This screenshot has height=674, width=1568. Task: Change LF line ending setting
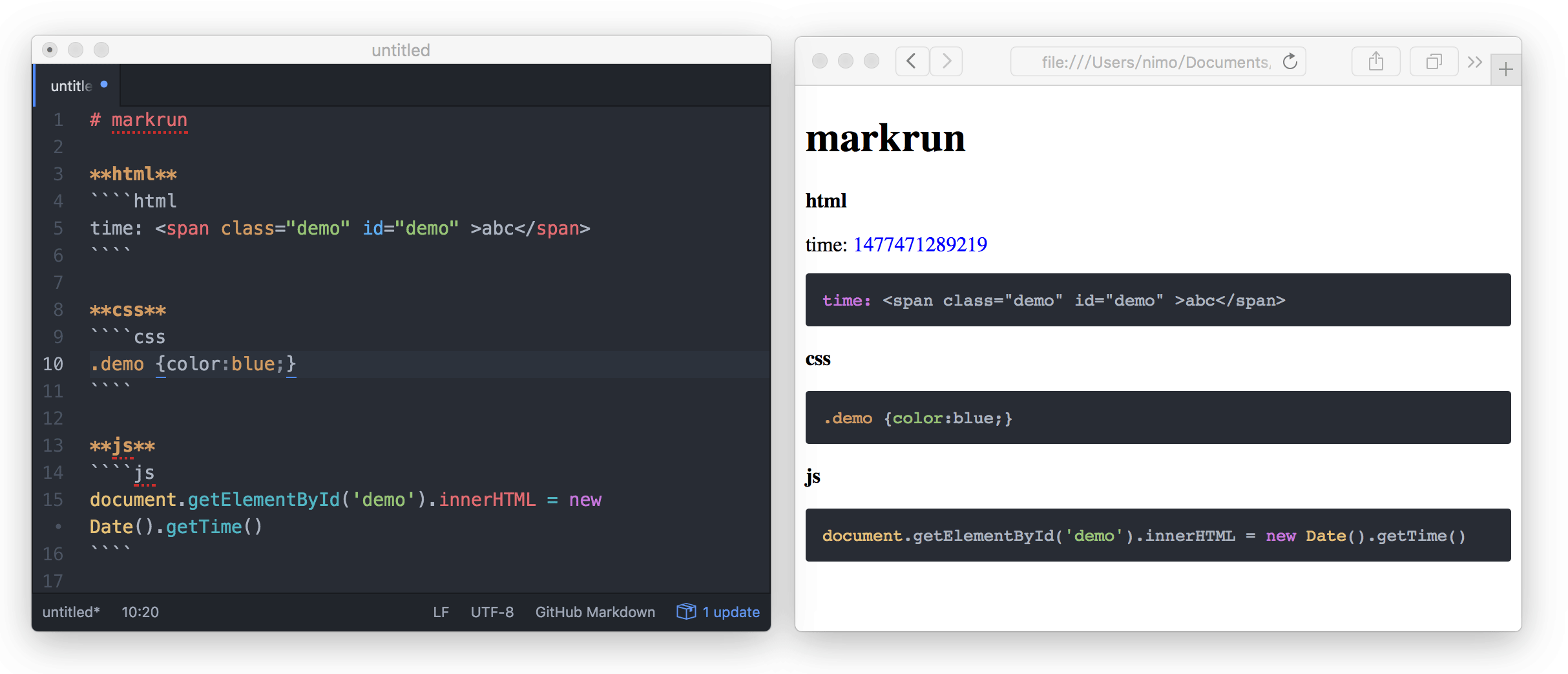click(x=441, y=612)
